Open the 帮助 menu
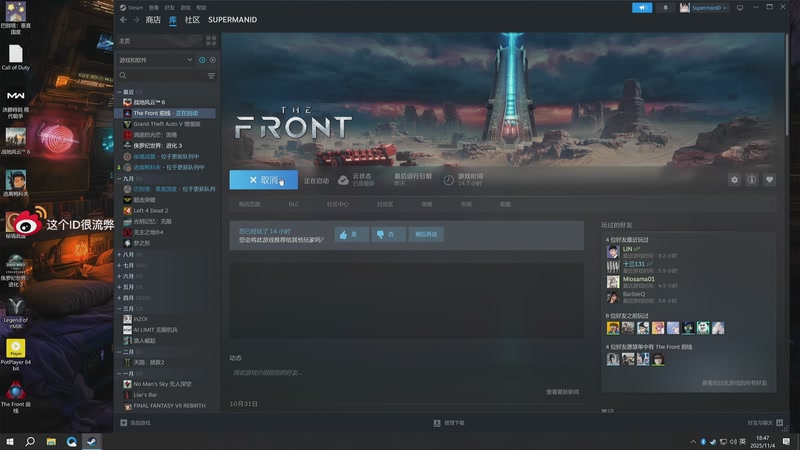 [x=201, y=8]
